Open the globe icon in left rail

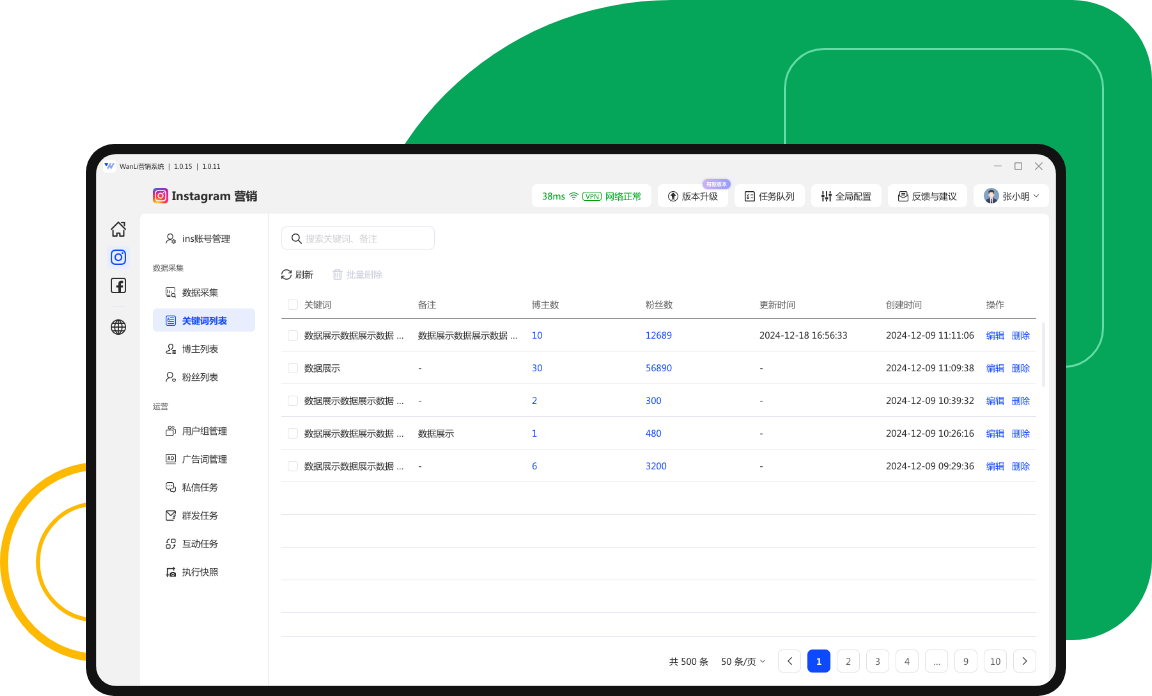pyautogui.click(x=118, y=327)
